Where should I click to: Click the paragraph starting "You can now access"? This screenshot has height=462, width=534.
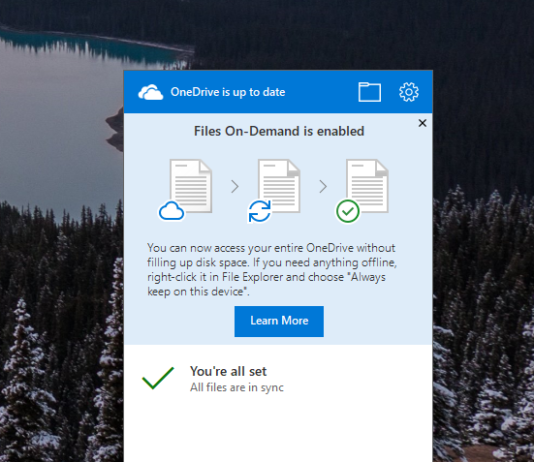(x=272, y=270)
